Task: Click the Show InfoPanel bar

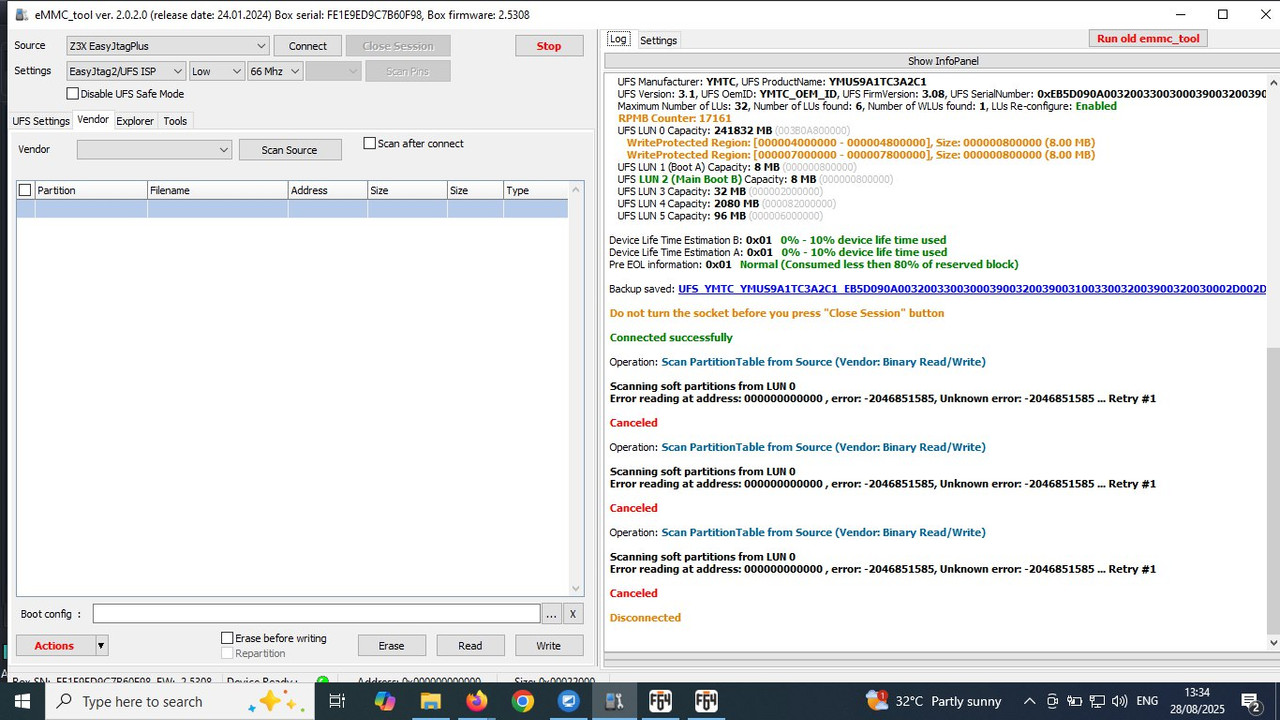Action: (942, 61)
